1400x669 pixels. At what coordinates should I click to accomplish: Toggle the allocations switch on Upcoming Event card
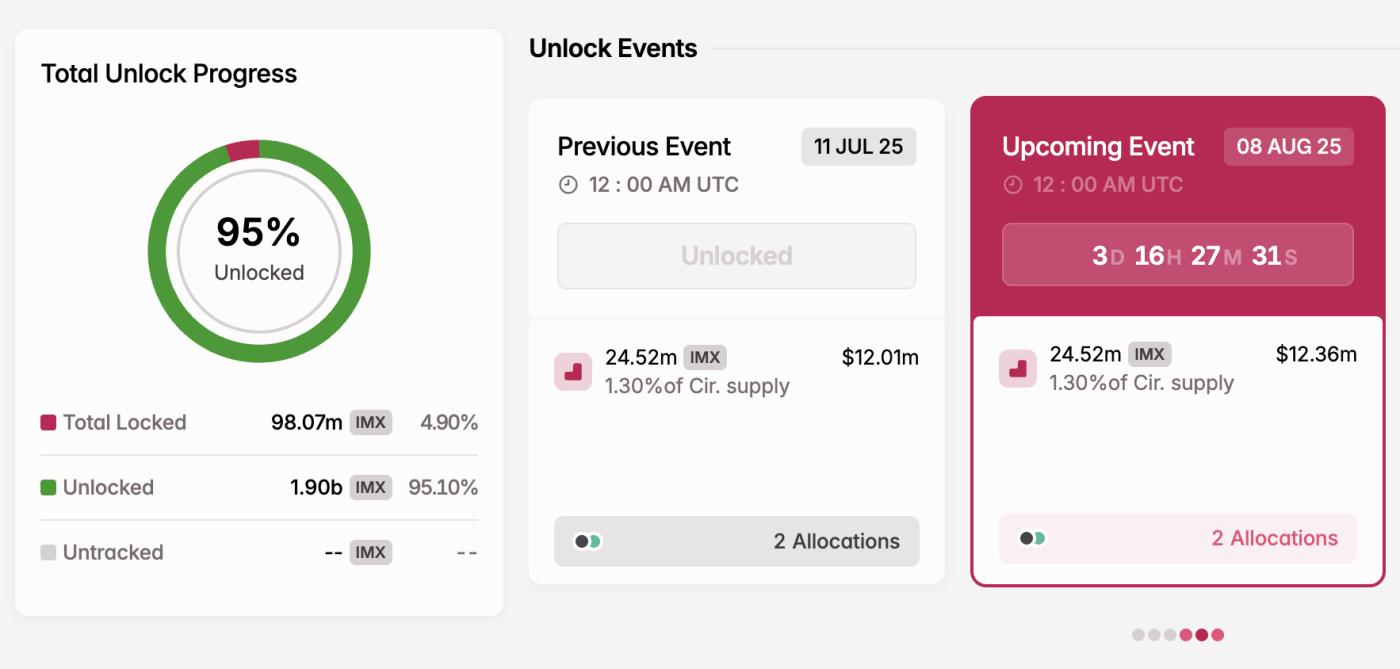coord(1031,537)
